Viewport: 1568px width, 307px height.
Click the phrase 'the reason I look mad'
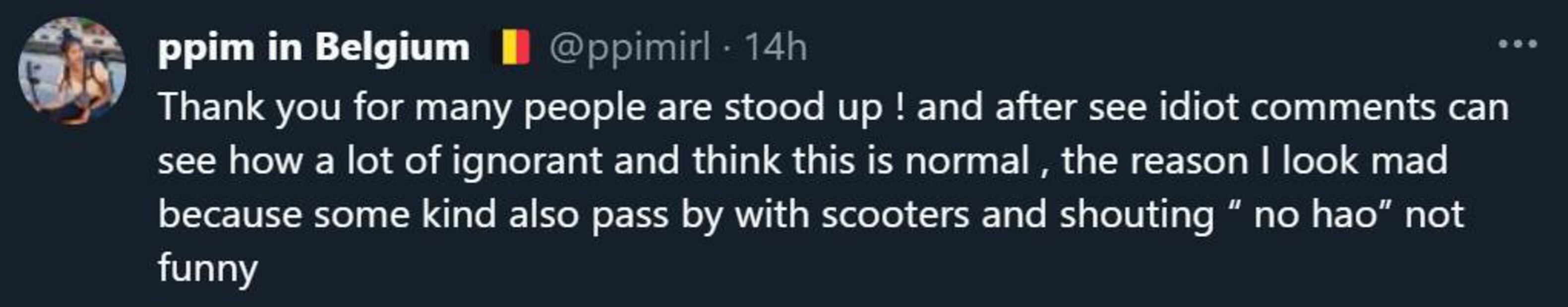[x=1255, y=161]
